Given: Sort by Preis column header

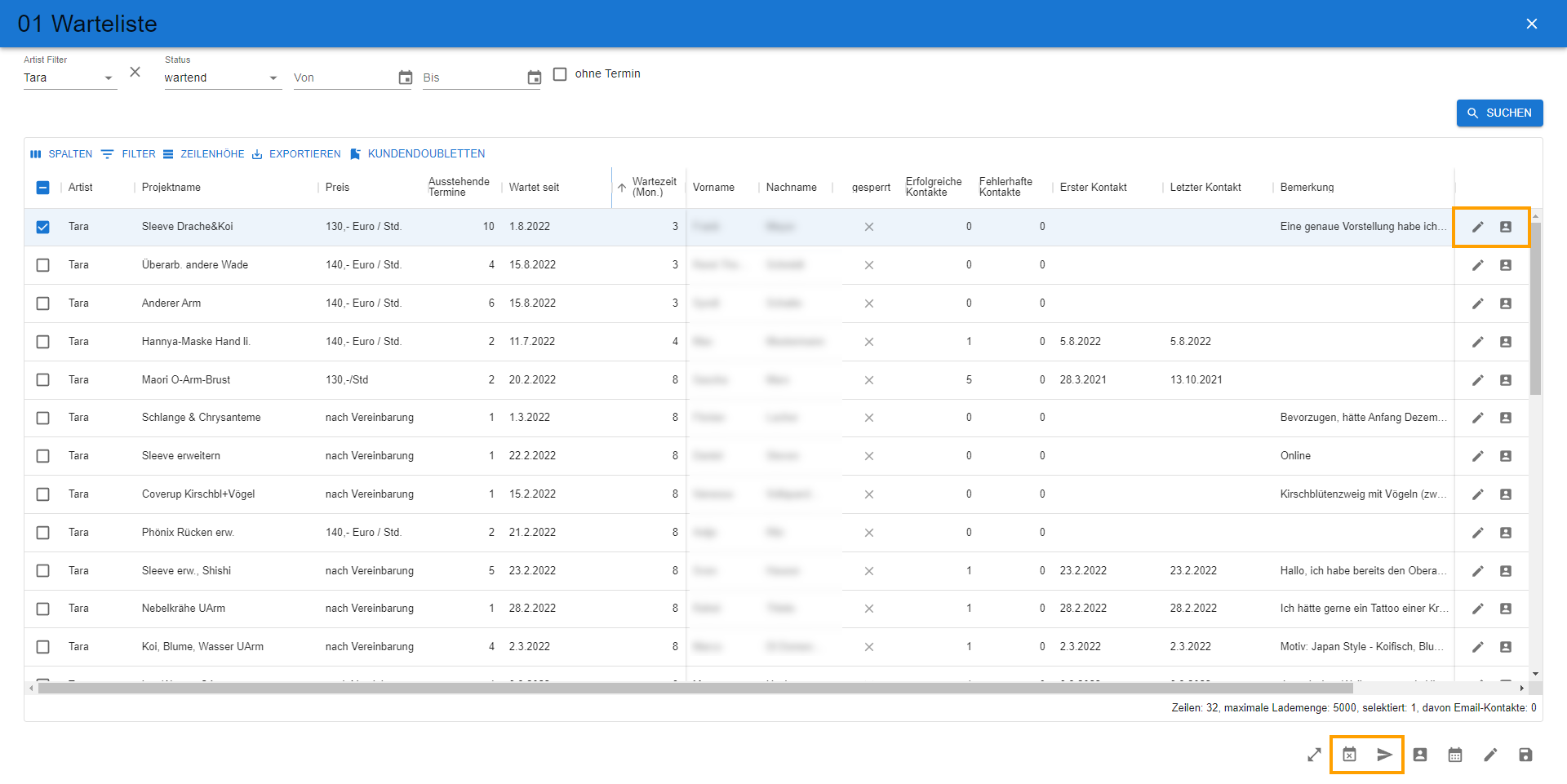Looking at the screenshot, I should [x=337, y=188].
